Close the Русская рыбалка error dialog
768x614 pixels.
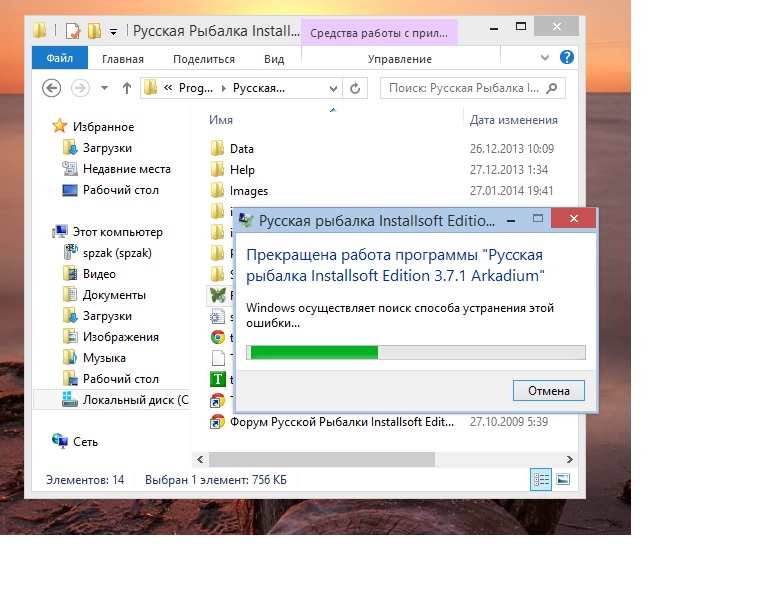pos(574,218)
